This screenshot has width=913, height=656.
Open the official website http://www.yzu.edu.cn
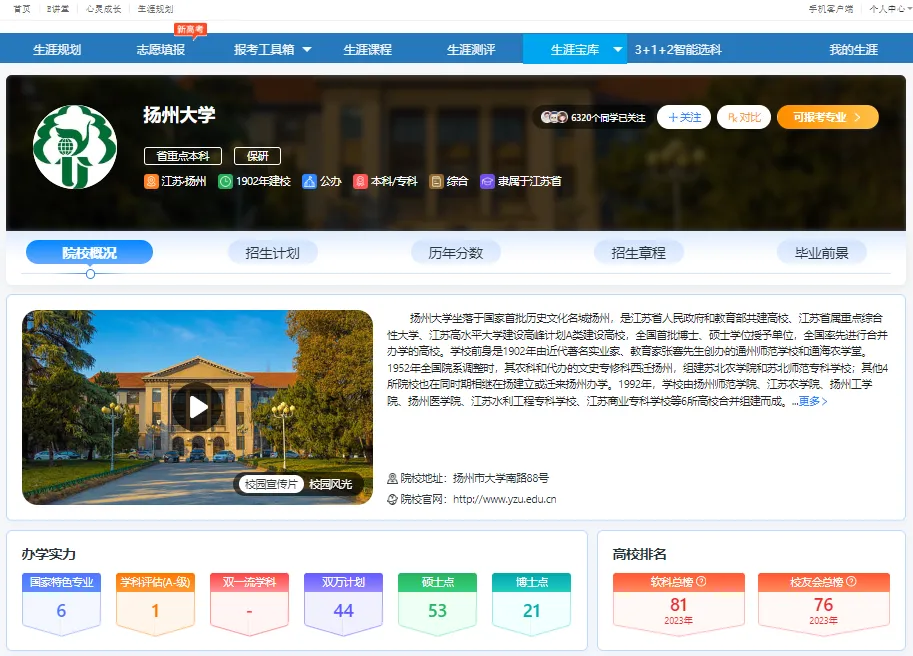tap(505, 499)
